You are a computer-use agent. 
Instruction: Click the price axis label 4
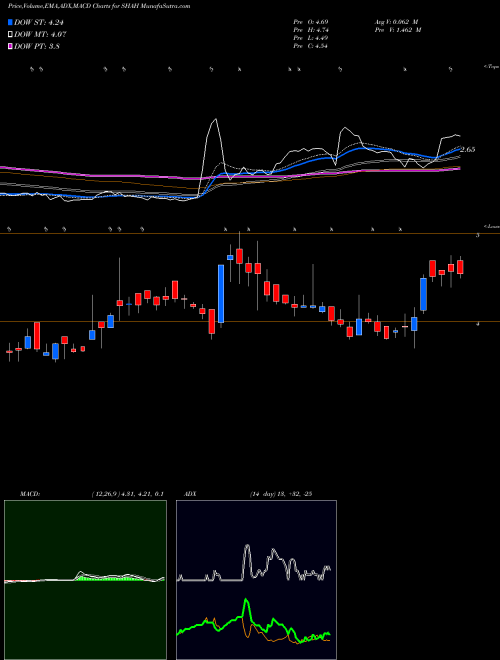[477, 324]
